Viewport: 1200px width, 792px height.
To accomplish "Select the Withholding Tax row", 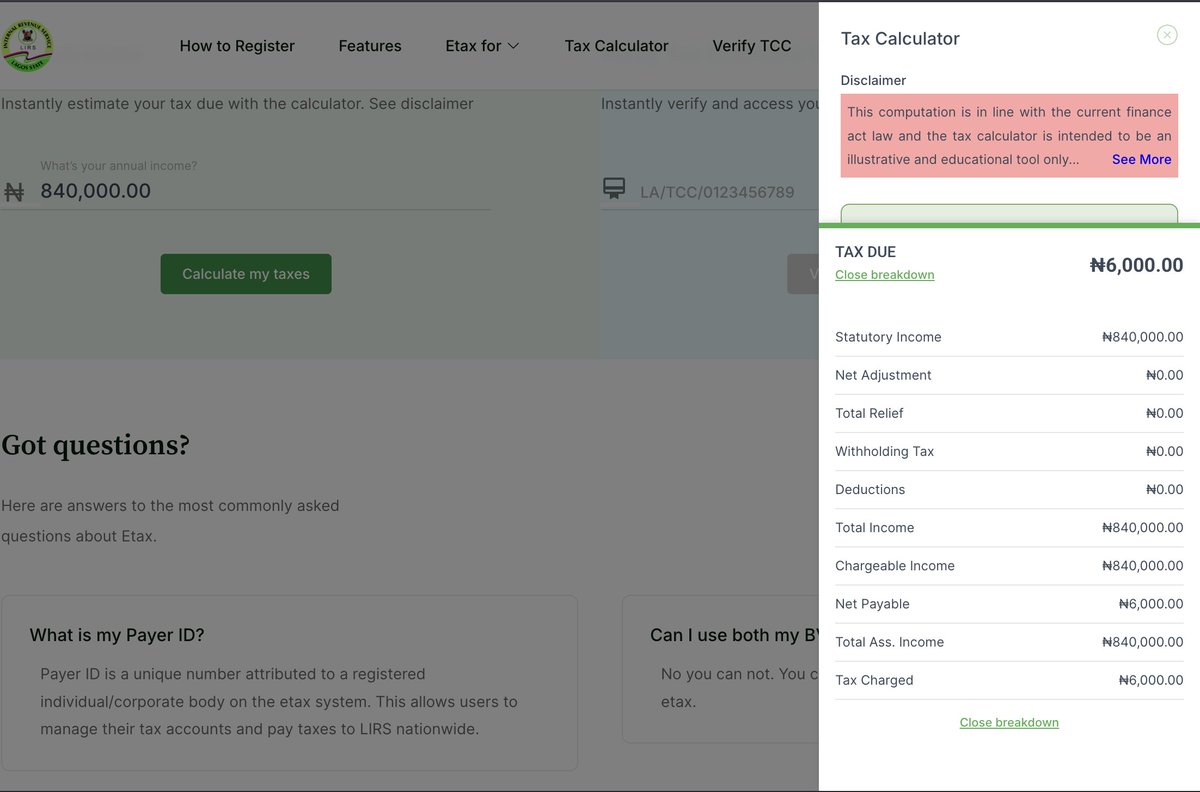I will [1009, 451].
